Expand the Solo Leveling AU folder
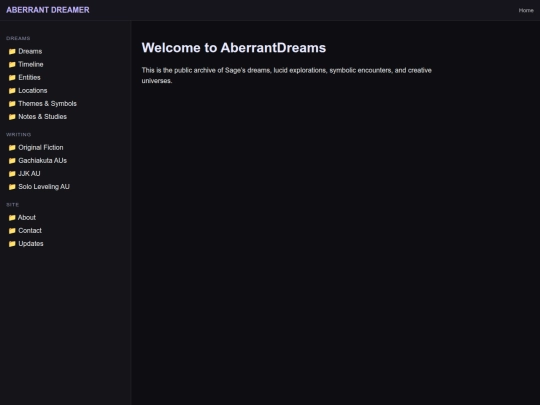 (44, 187)
